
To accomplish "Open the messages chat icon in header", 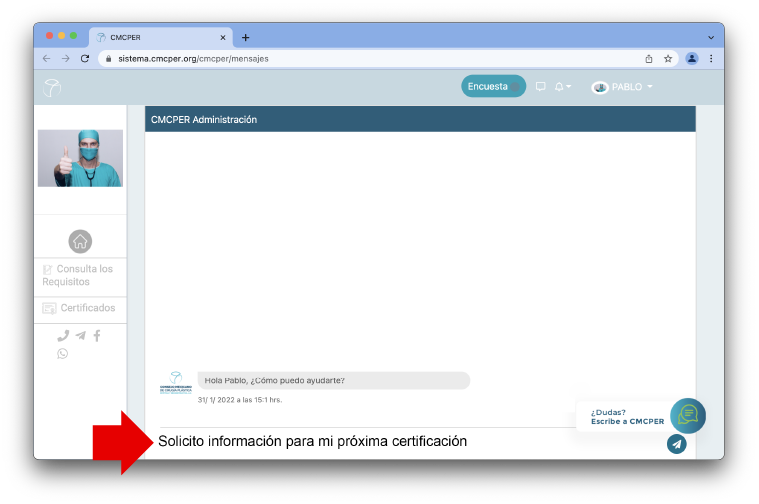I will click(x=541, y=87).
